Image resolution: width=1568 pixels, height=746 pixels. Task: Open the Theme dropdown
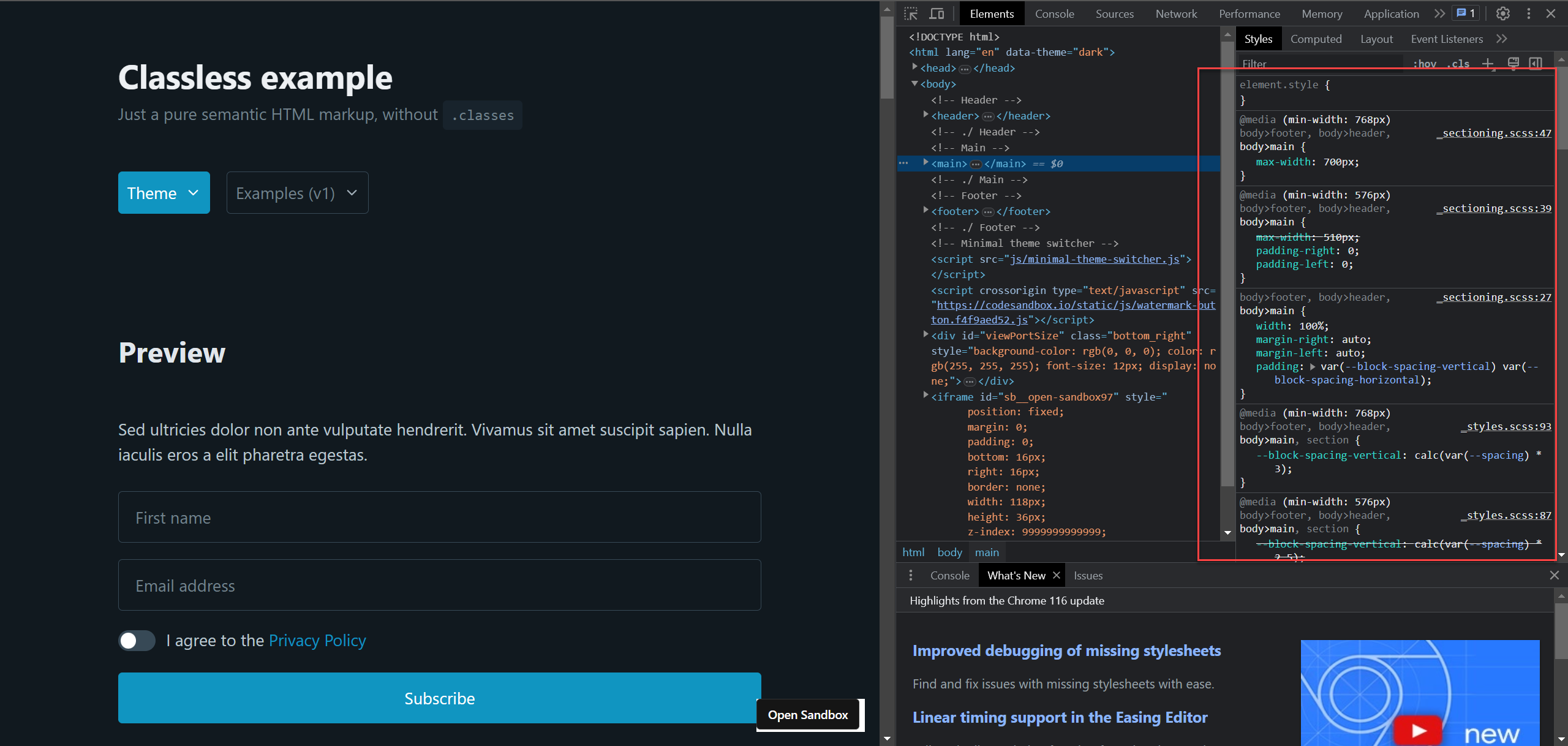pos(164,192)
